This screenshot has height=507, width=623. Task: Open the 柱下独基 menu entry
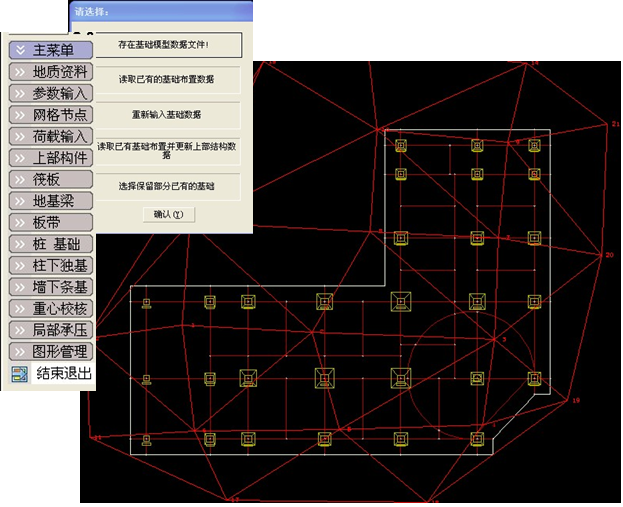(x=50, y=265)
